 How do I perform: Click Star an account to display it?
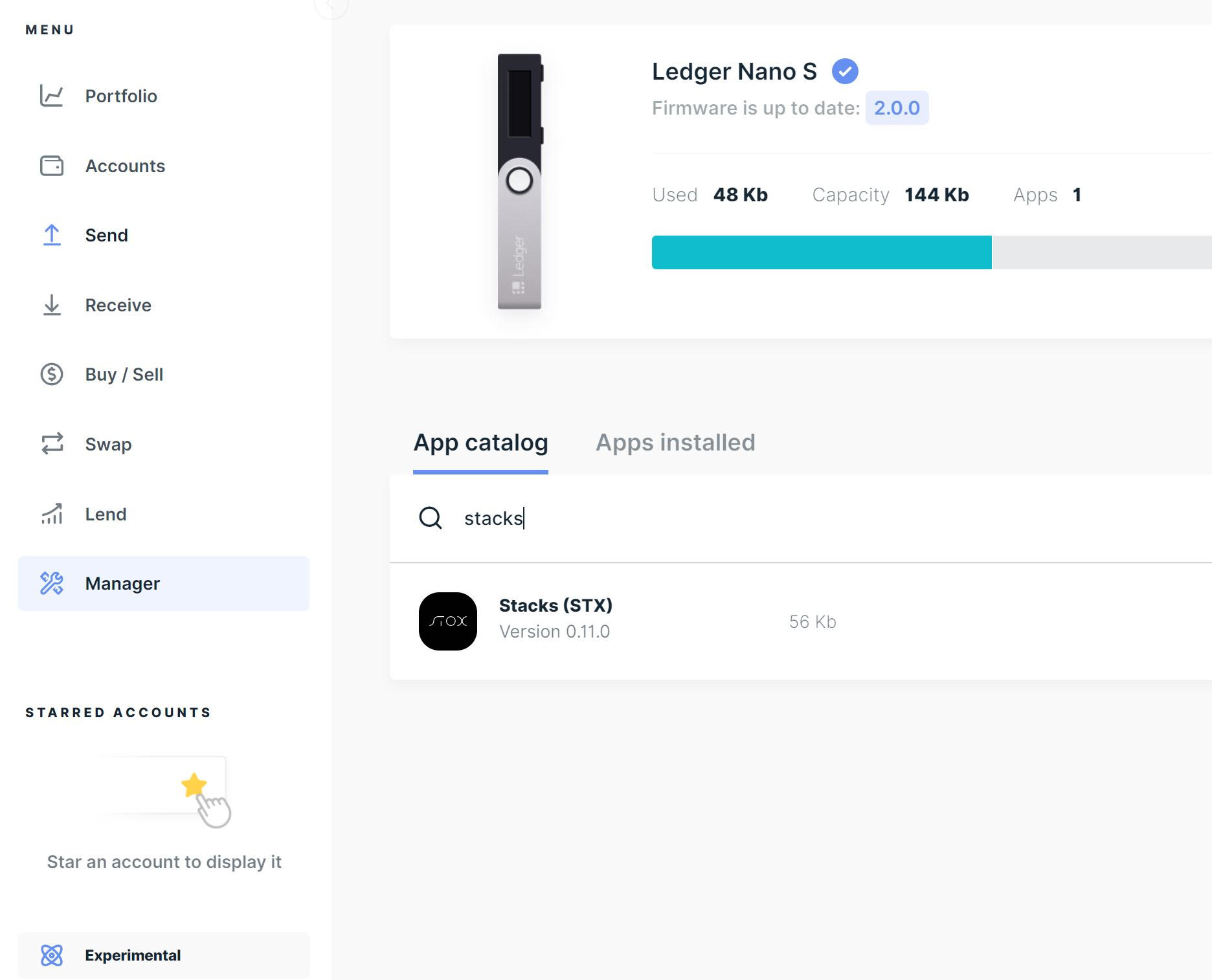click(164, 862)
